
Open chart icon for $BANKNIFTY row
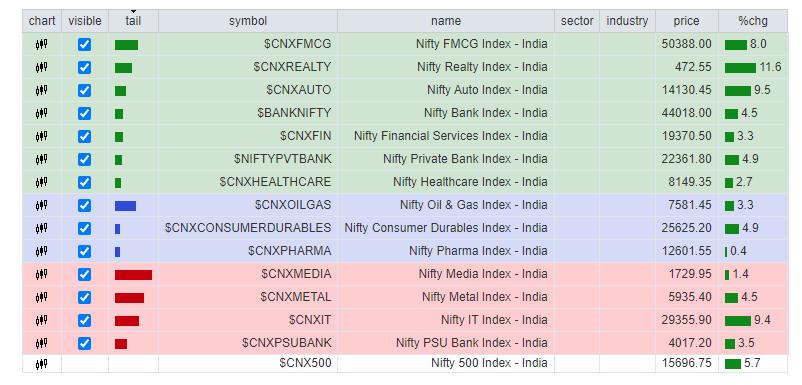(41, 114)
